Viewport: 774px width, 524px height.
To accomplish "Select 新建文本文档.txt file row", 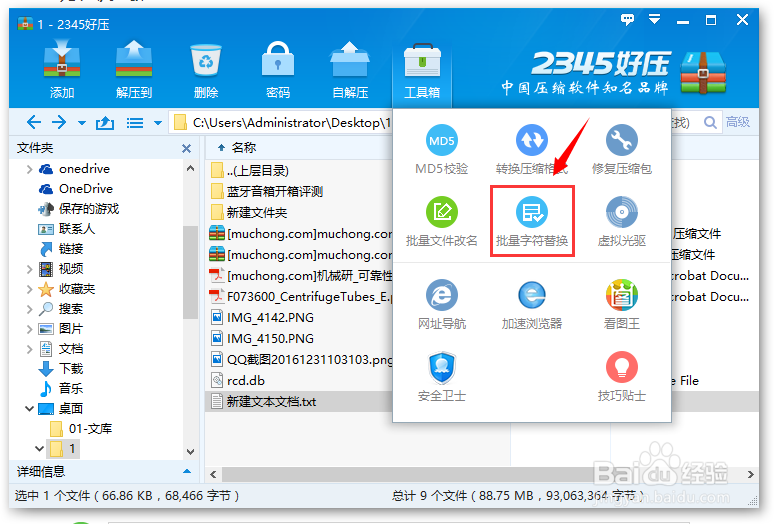I will click(x=299, y=402).
